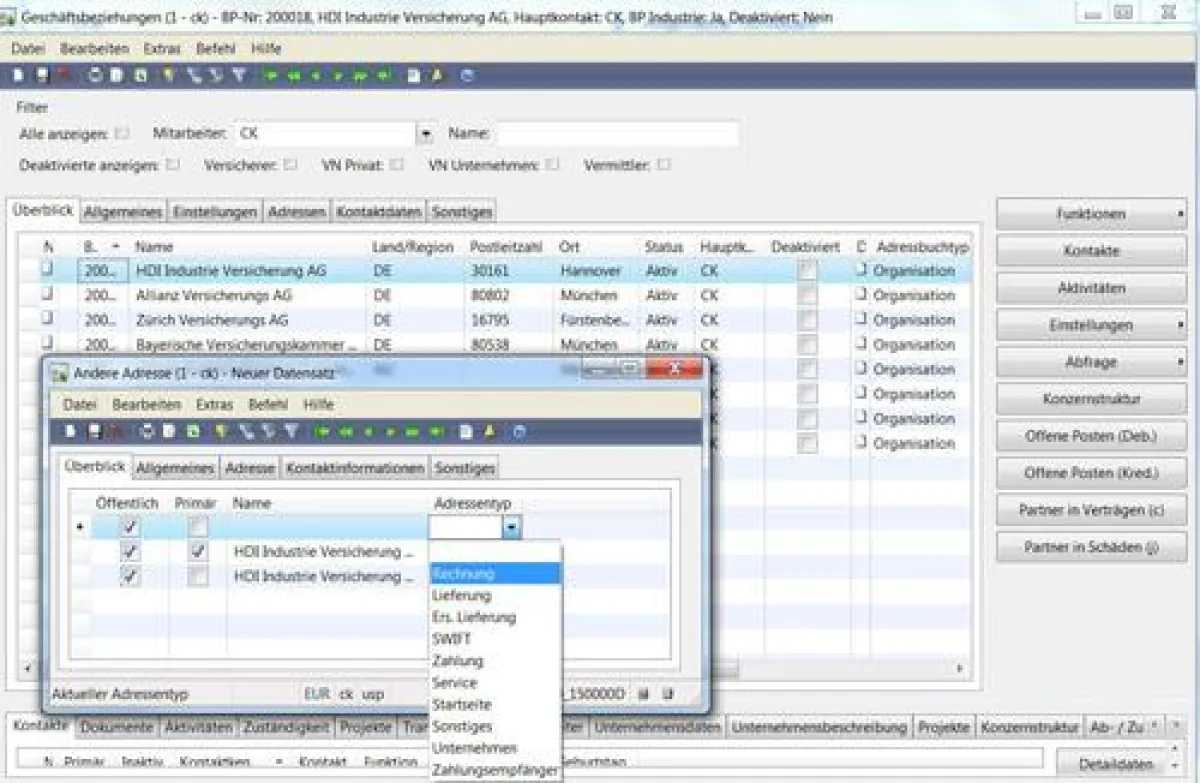The image size is (1200, 783).
Task: Click the Save icon in Andere Adresse toolbar
Action: point(95,432)
